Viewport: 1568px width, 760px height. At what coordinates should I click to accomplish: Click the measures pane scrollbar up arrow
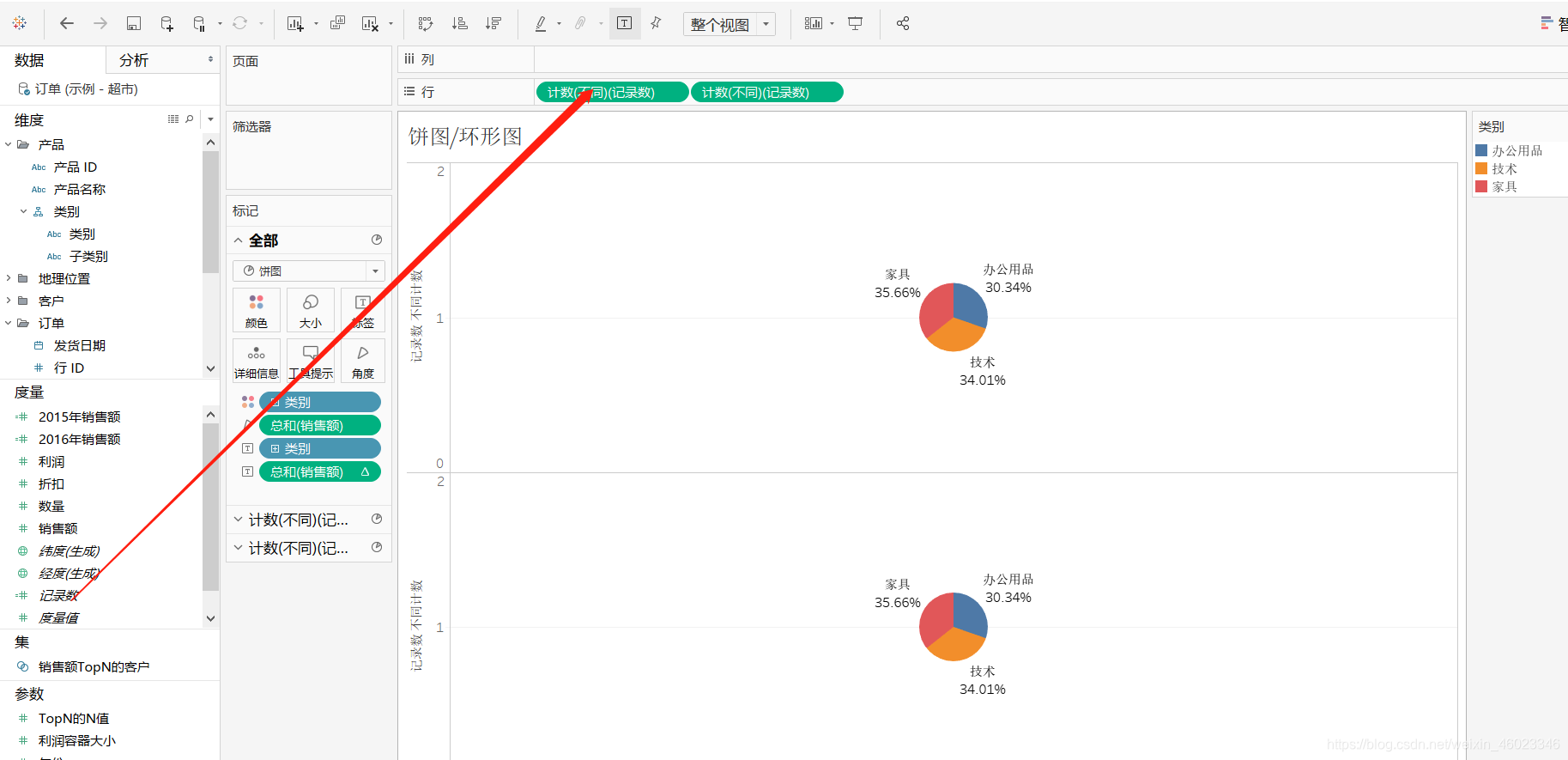click(x=211, y=415)
